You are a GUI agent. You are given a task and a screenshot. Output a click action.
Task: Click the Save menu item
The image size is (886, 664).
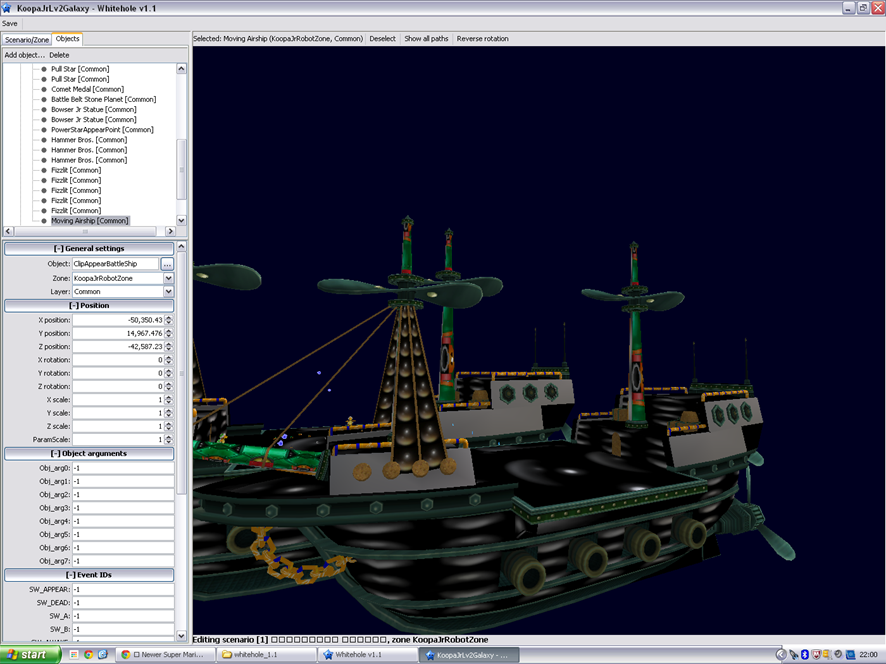click(10, 23)
